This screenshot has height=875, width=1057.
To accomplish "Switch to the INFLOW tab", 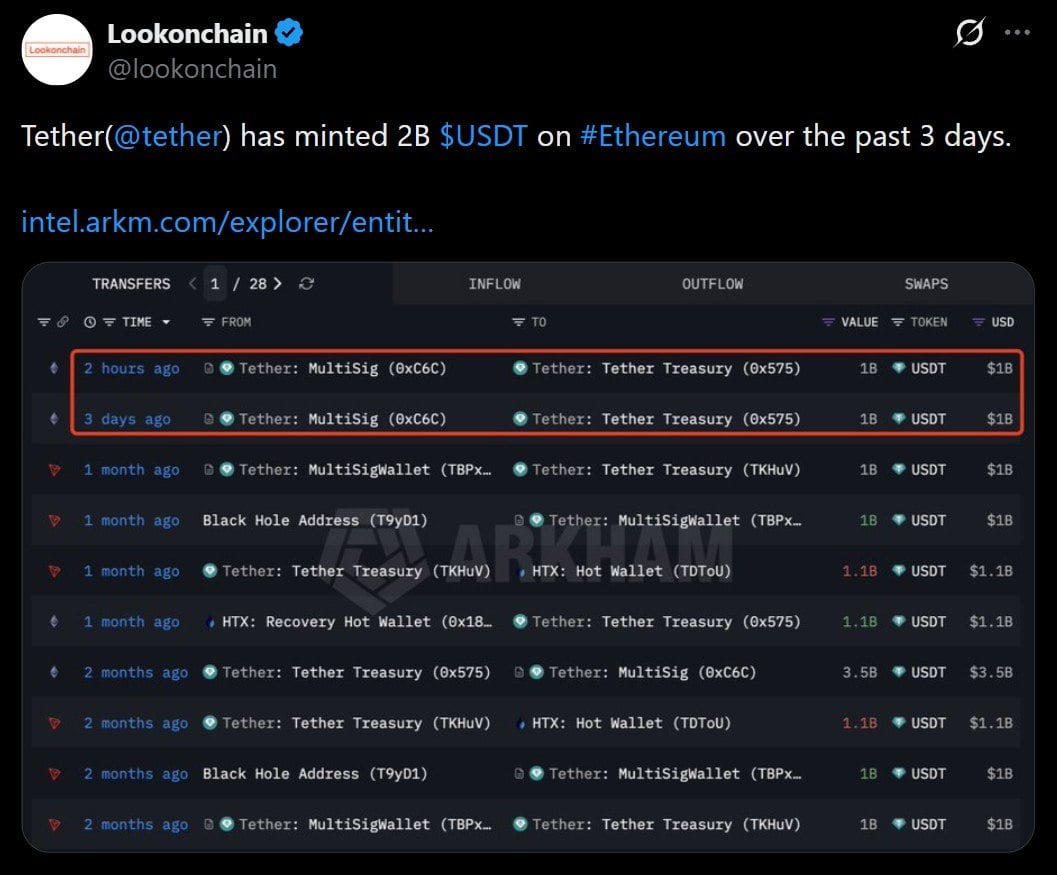I will [x=494, y=284].
